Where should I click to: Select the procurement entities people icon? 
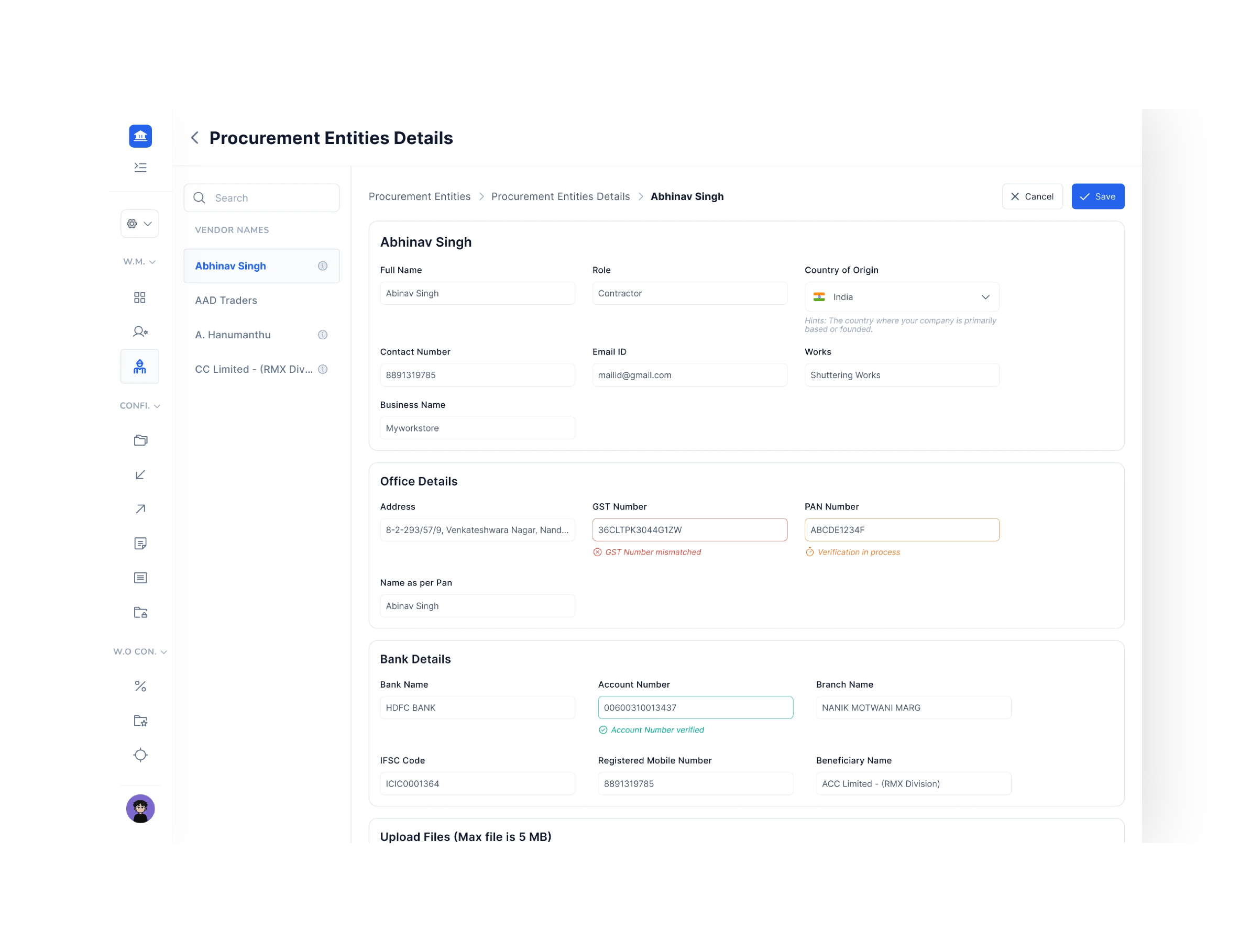coord(139,367)
